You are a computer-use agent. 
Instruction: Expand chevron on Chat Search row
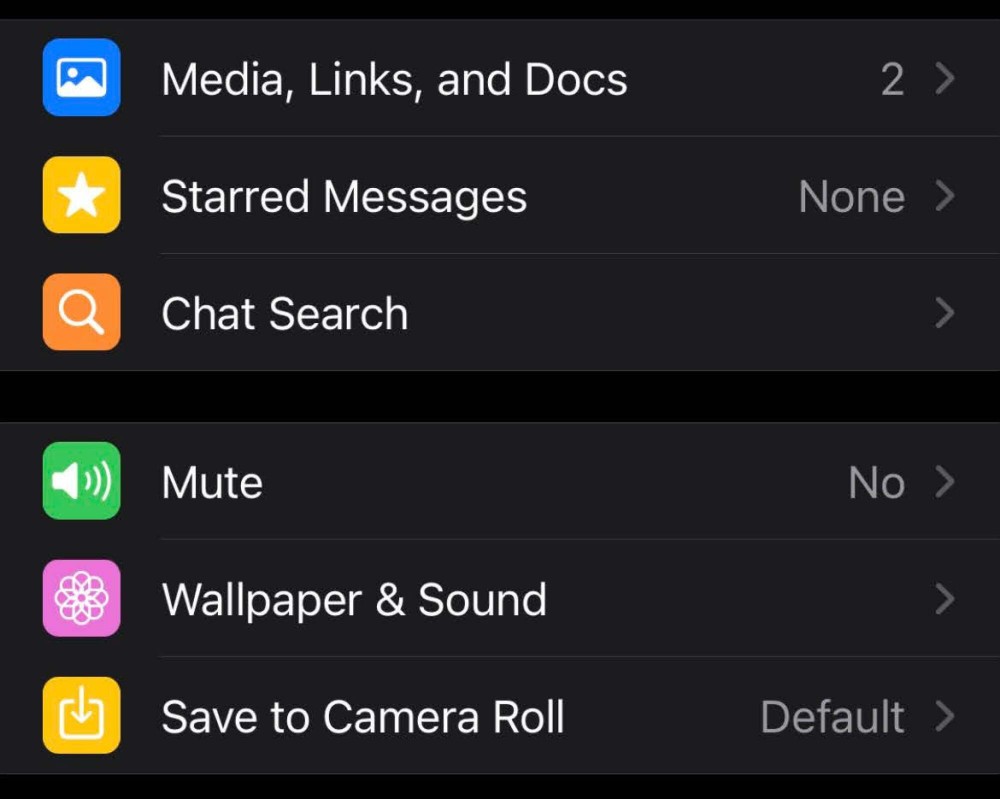(x=945, y=313)
